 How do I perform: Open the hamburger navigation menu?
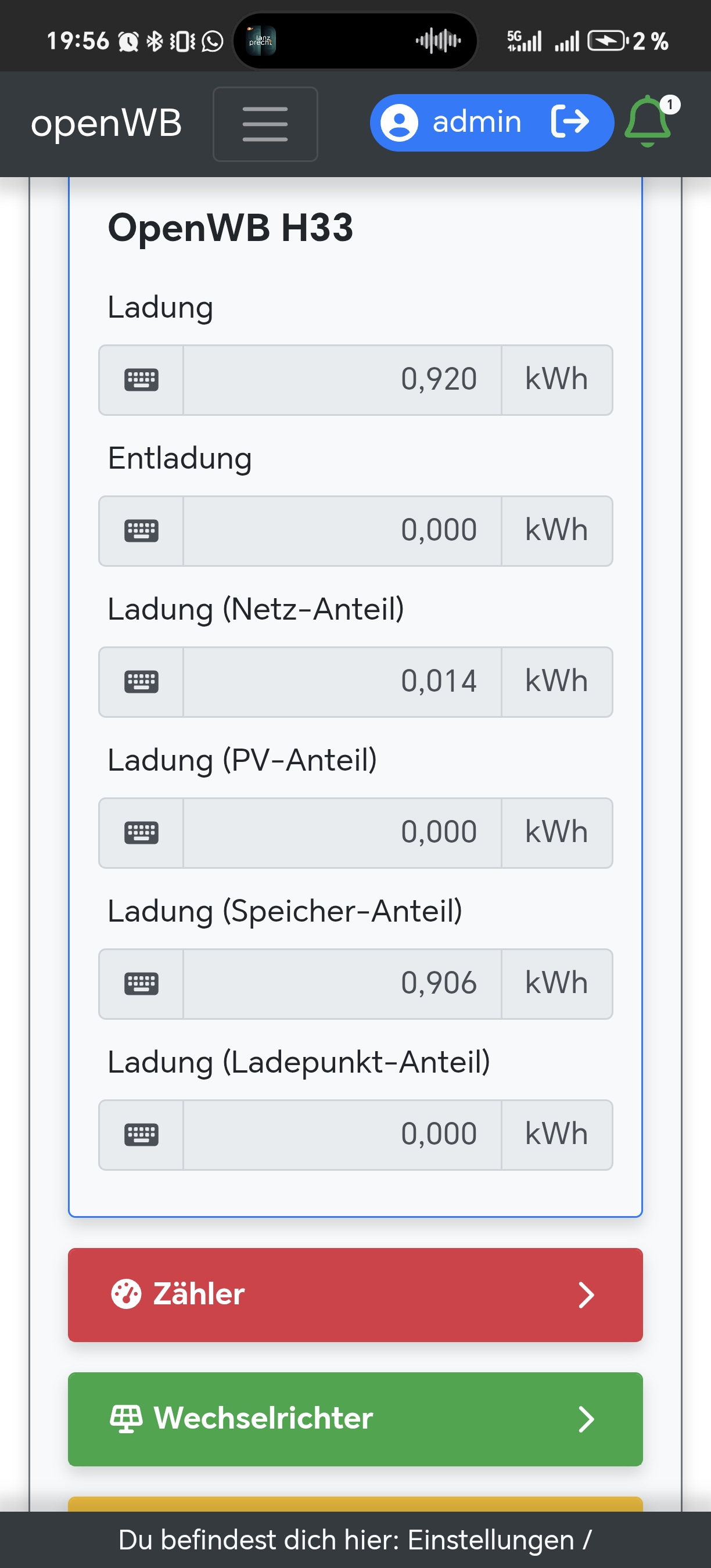point(265,124)
